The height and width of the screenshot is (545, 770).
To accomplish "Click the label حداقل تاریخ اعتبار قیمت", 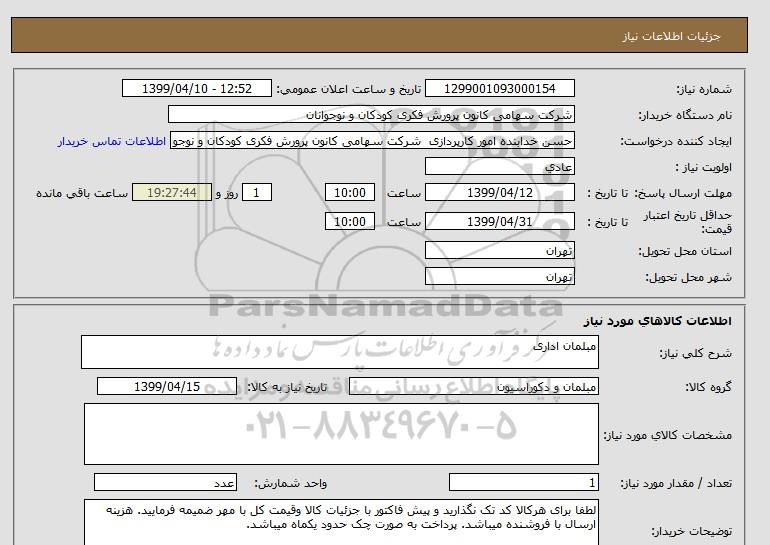I will pyautogui.click(x=688, y=222).
